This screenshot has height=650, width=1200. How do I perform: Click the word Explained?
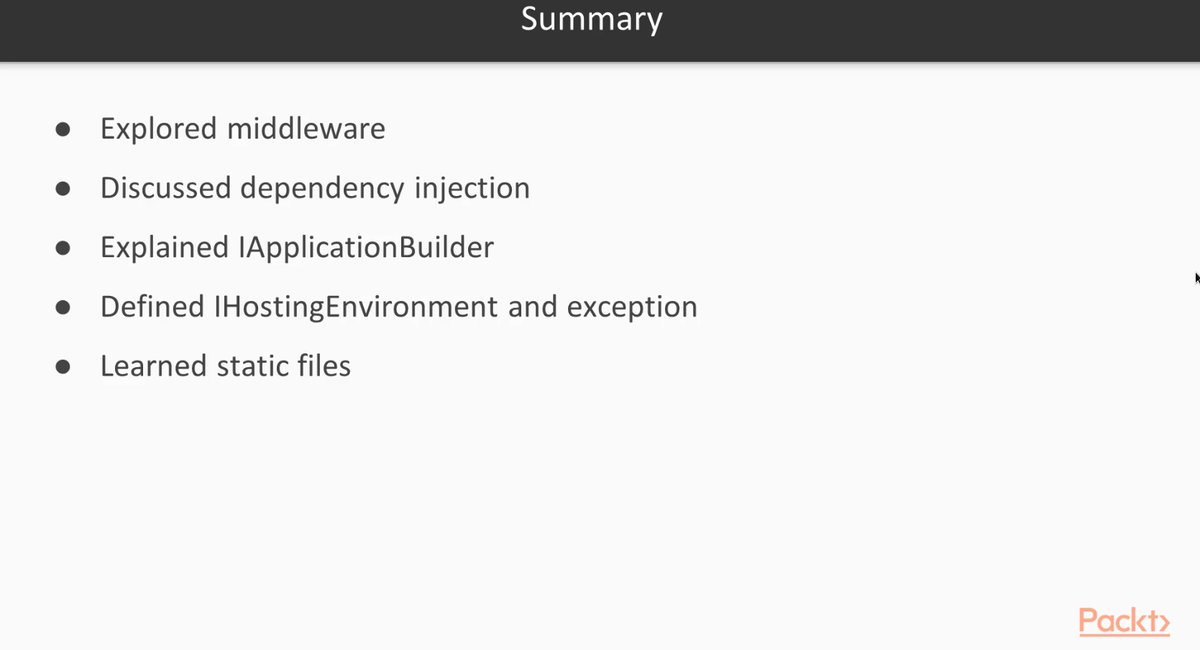pos(165,247)
